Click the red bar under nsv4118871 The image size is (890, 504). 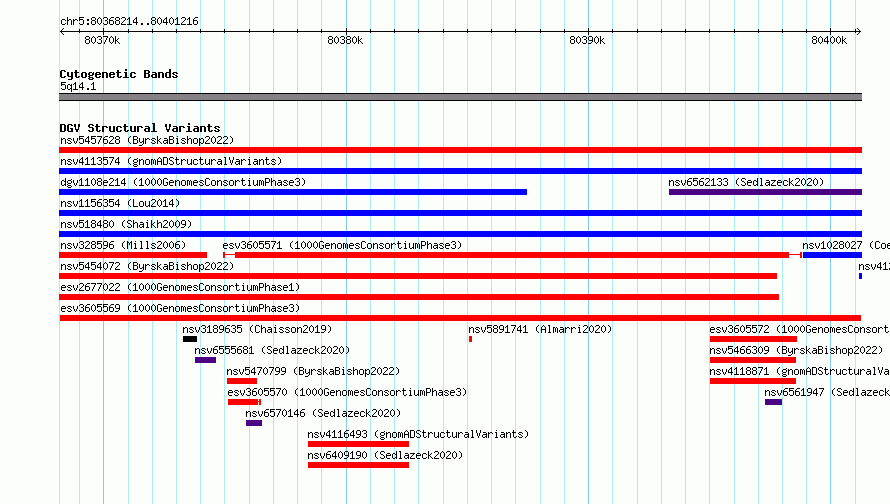click(x=753, y=381)
